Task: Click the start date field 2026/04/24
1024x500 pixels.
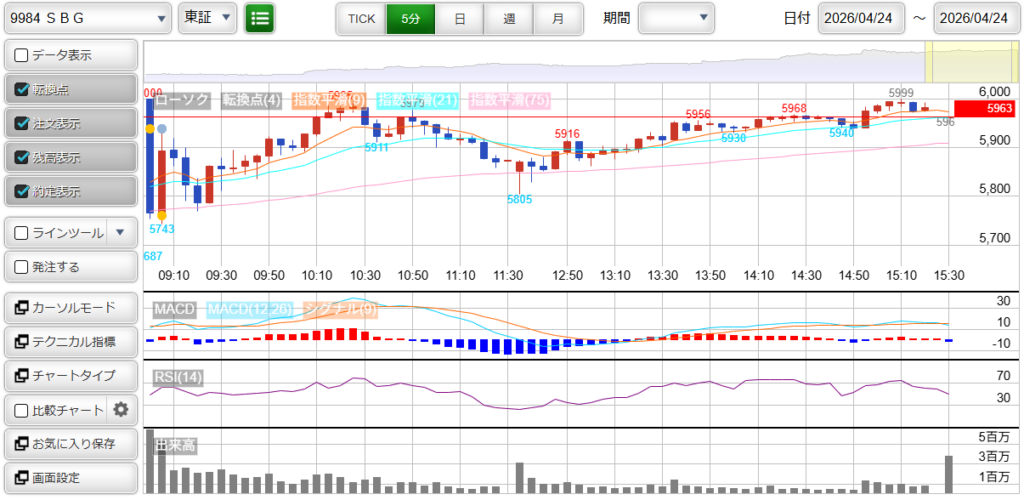Action: pos(860,18)
